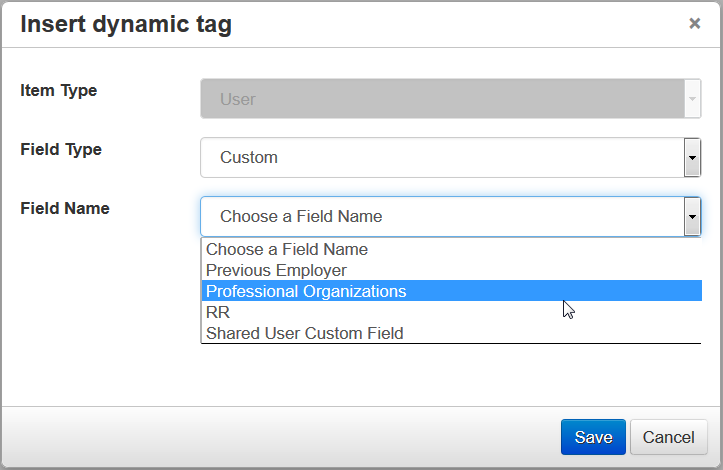Image resolution: width=723 pixels, height=470 pixels.
Task: Click the Item Type label
Action: [x=59, y=90]
